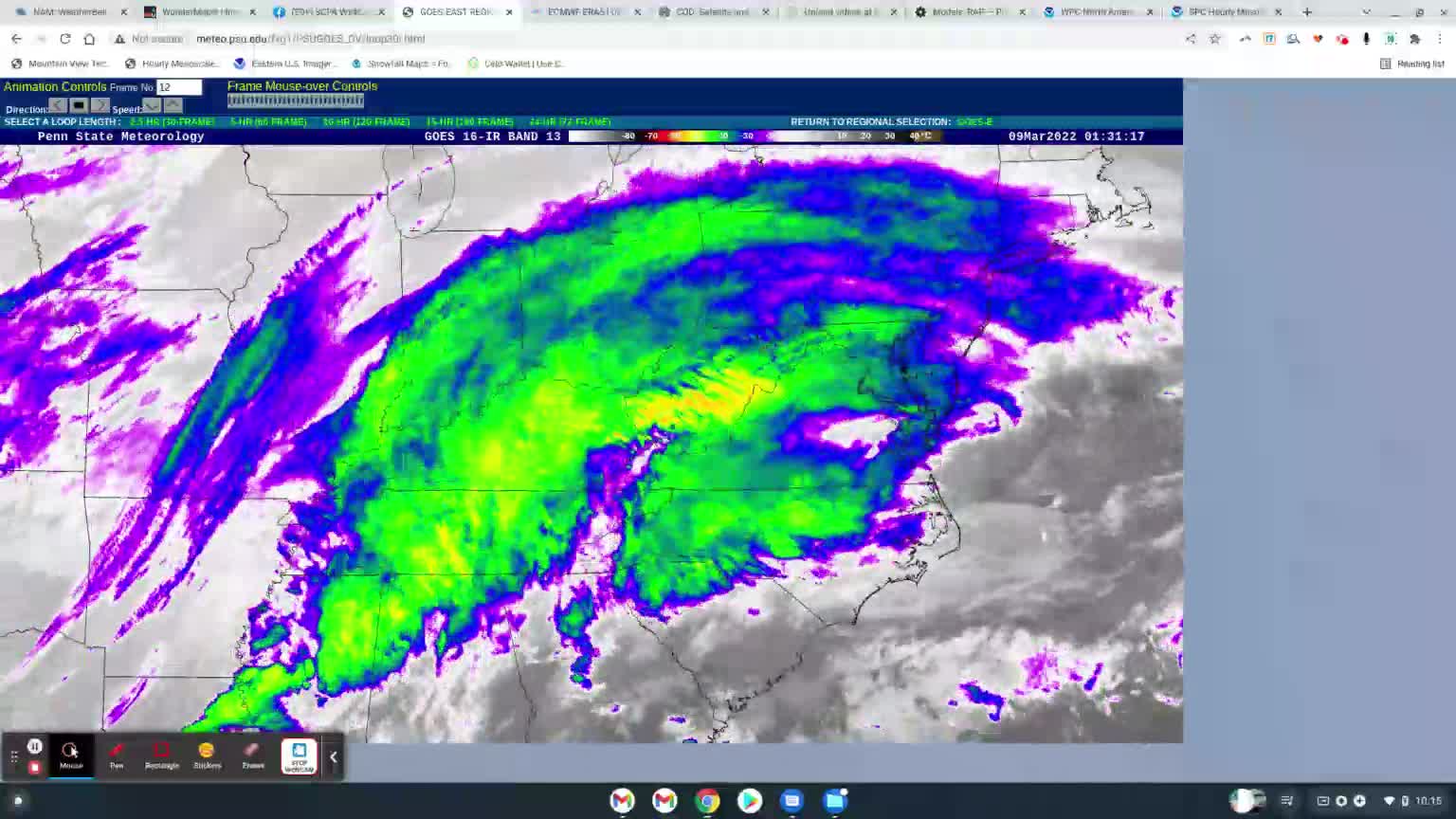Click the IR temperature color scale bar
The width and height of the screenshot is (1456, 819).
click(x=755, y=136)
